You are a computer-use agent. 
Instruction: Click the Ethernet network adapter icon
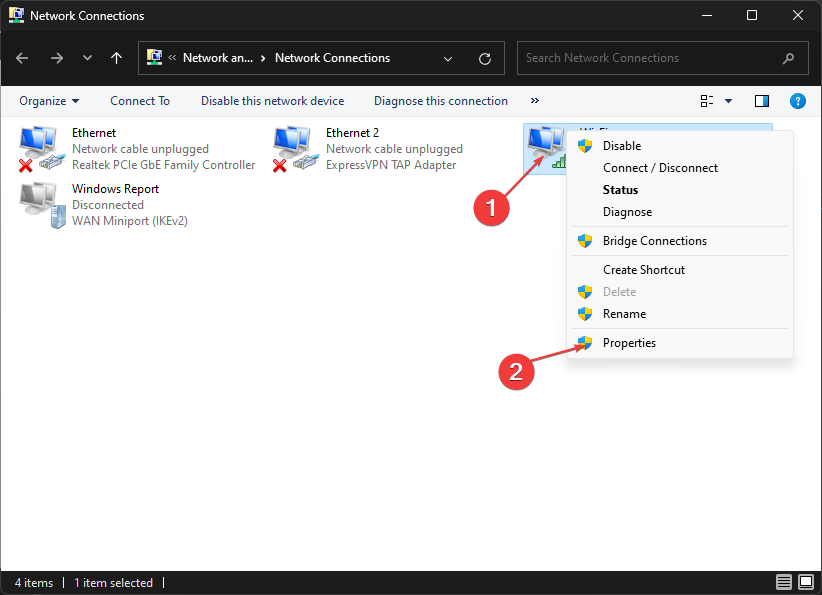(41, 148)
